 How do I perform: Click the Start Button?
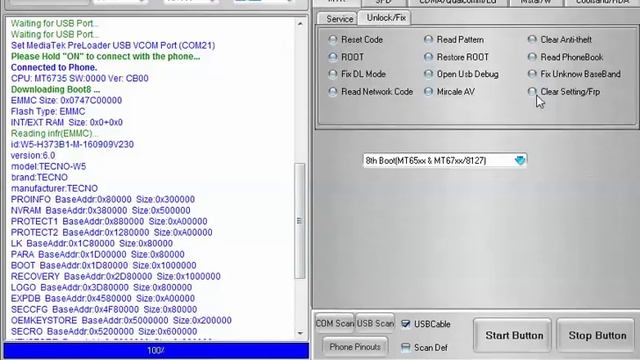(513, 336)
